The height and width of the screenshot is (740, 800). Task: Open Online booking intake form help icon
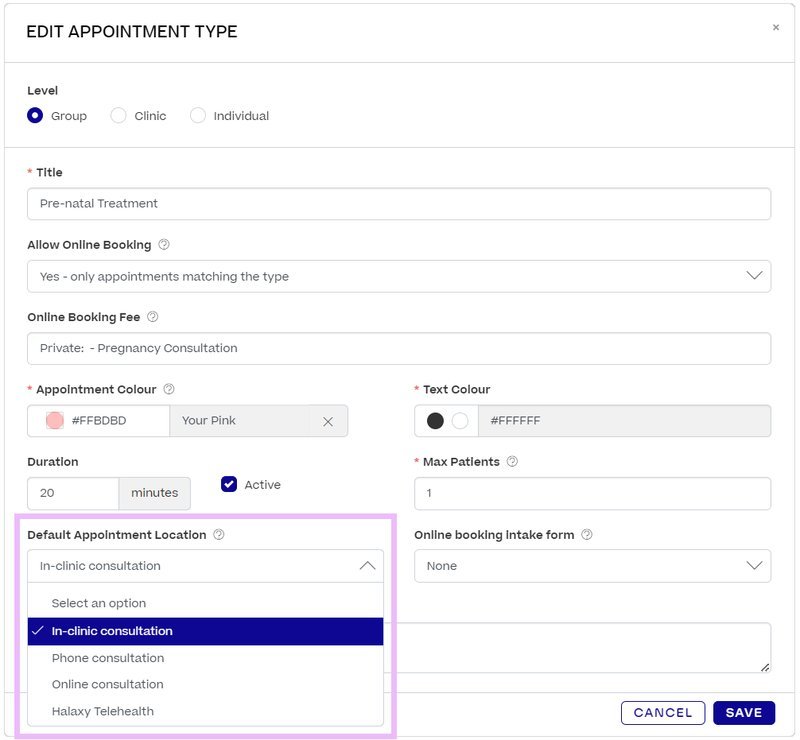pyautogui.click(x=587, y=534)
